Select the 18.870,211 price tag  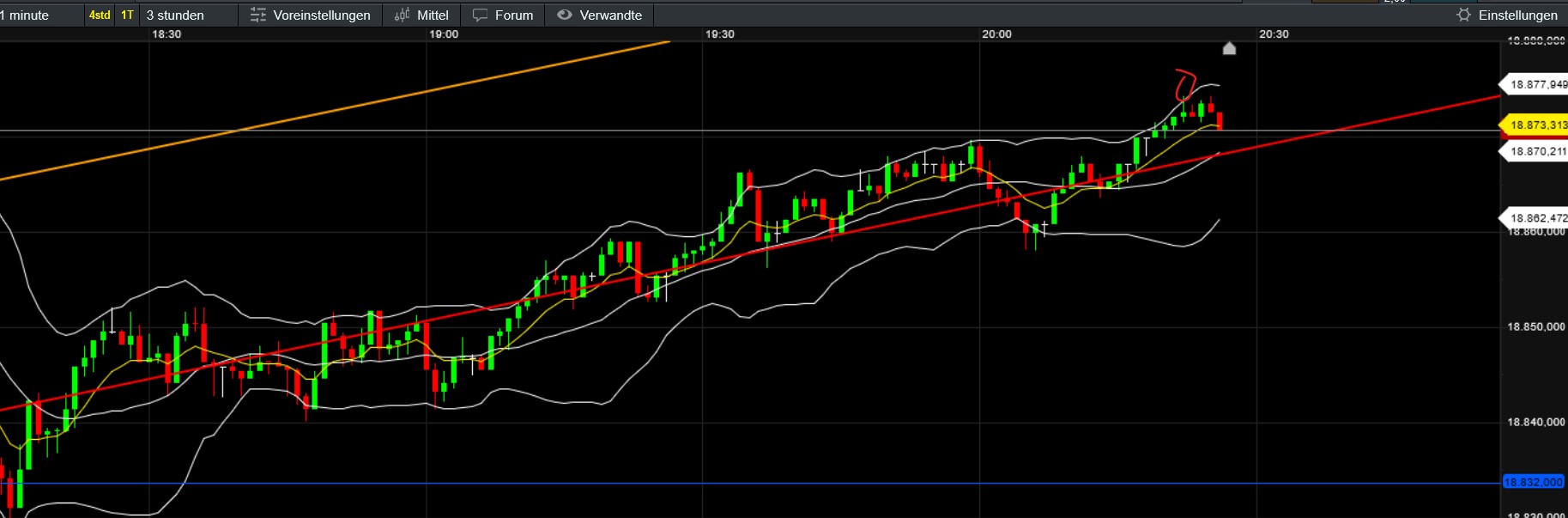pyautogui.click(x=1535, y=151)
